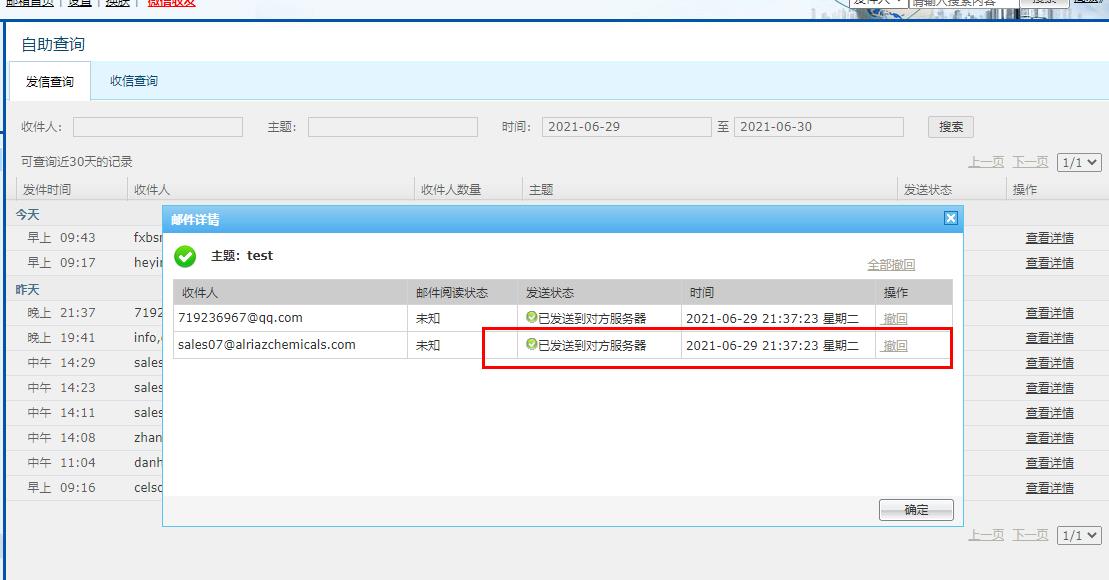
Task: Click the 确定 button in the mail details dialog
Action: click(915, 508)
